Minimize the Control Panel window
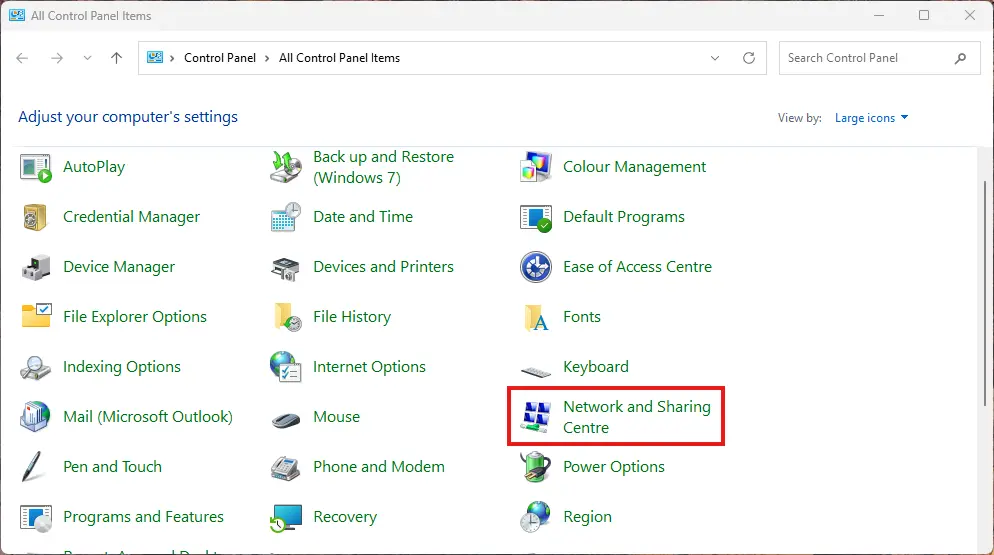The height and width of the screenshot is (555, 994). [x=879, y=15]
